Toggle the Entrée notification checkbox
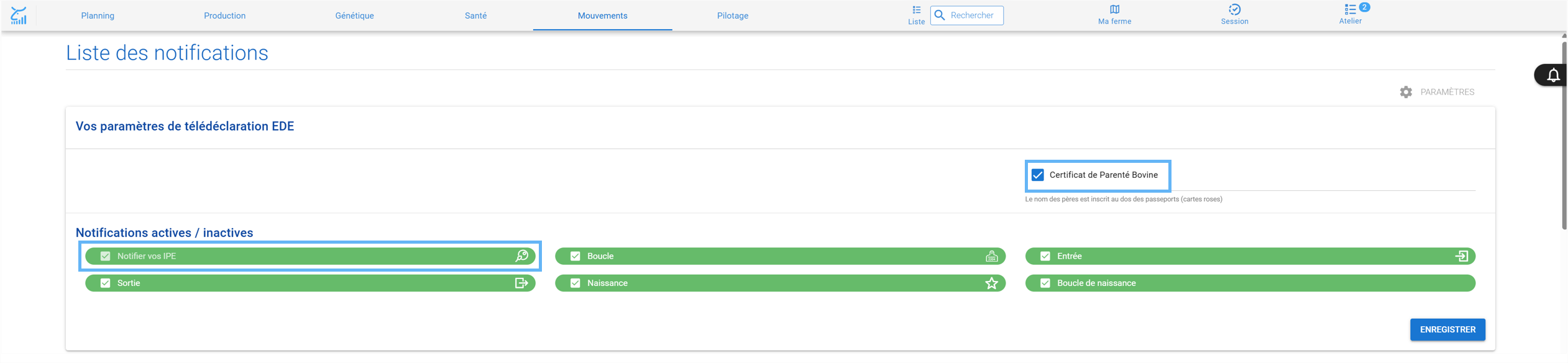 (1045, 256)
